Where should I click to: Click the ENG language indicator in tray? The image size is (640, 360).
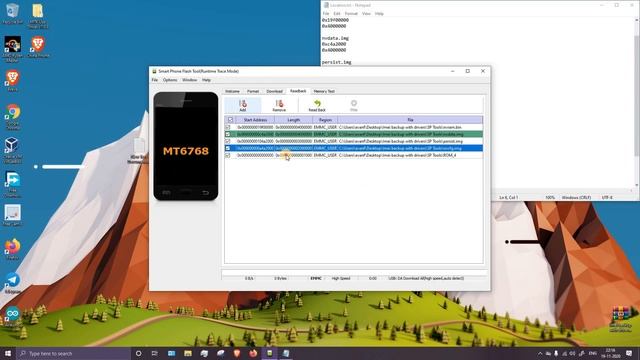(593, 353)
